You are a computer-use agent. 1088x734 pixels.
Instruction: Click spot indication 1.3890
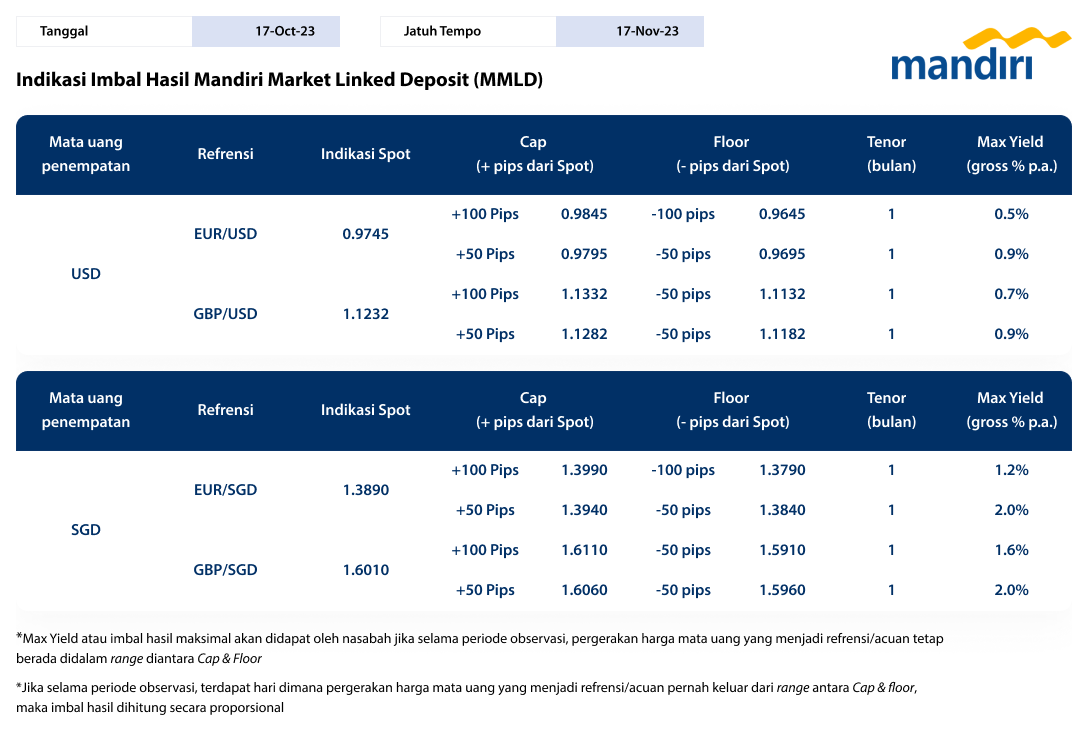tap(366, 490)
